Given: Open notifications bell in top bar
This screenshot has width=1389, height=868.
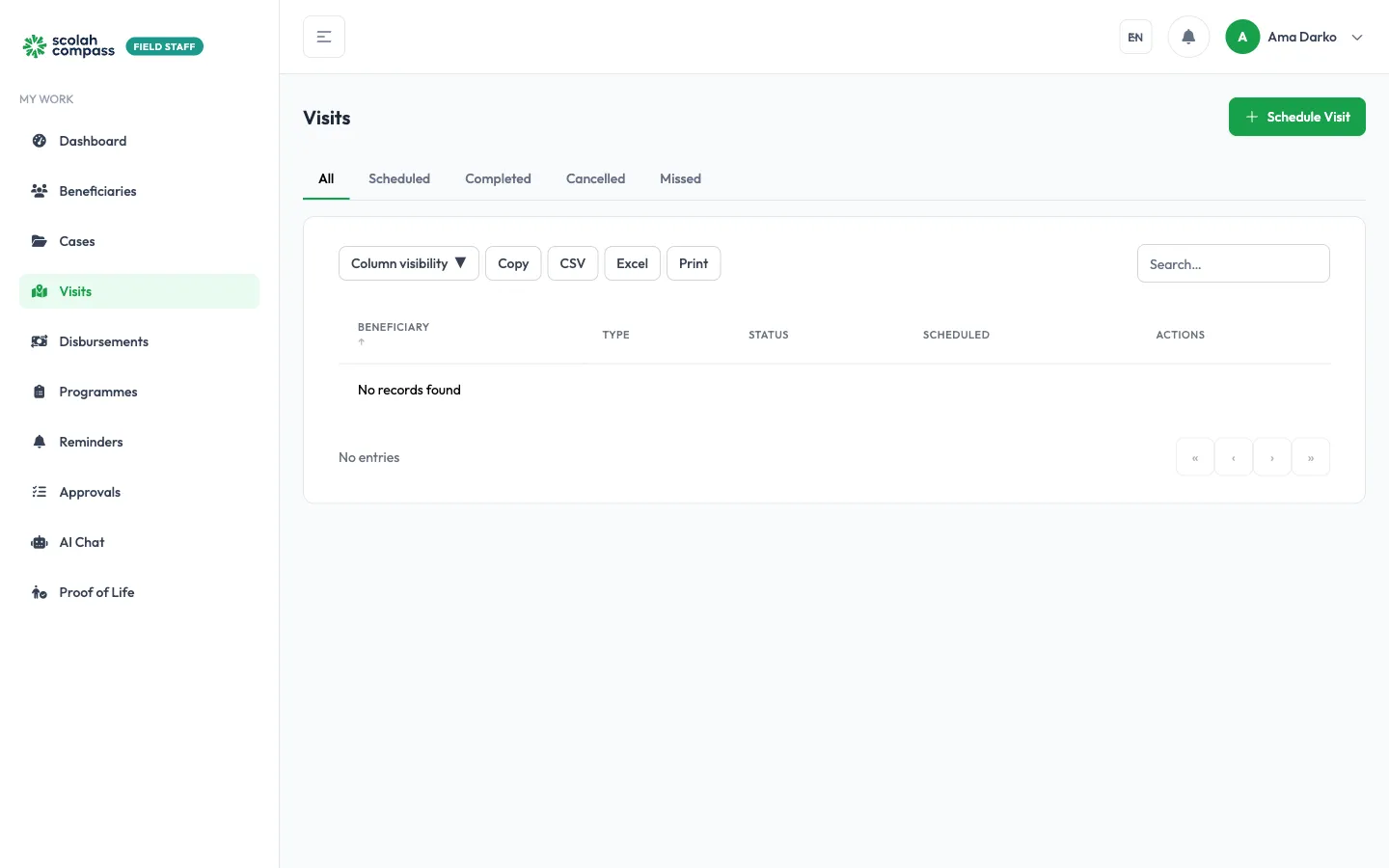Looking at the screenshot, I should (1188, 37).
